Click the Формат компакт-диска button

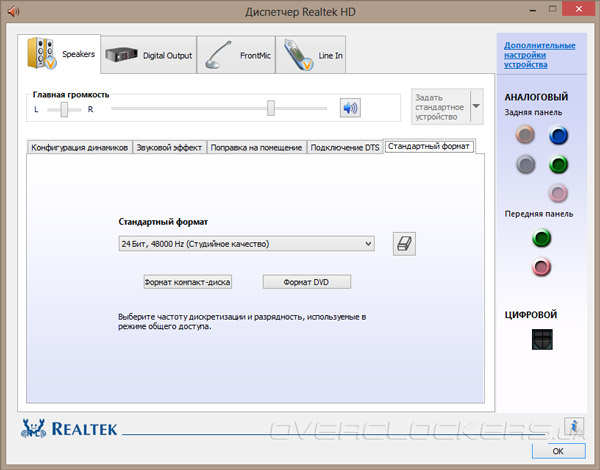(188, 282)
